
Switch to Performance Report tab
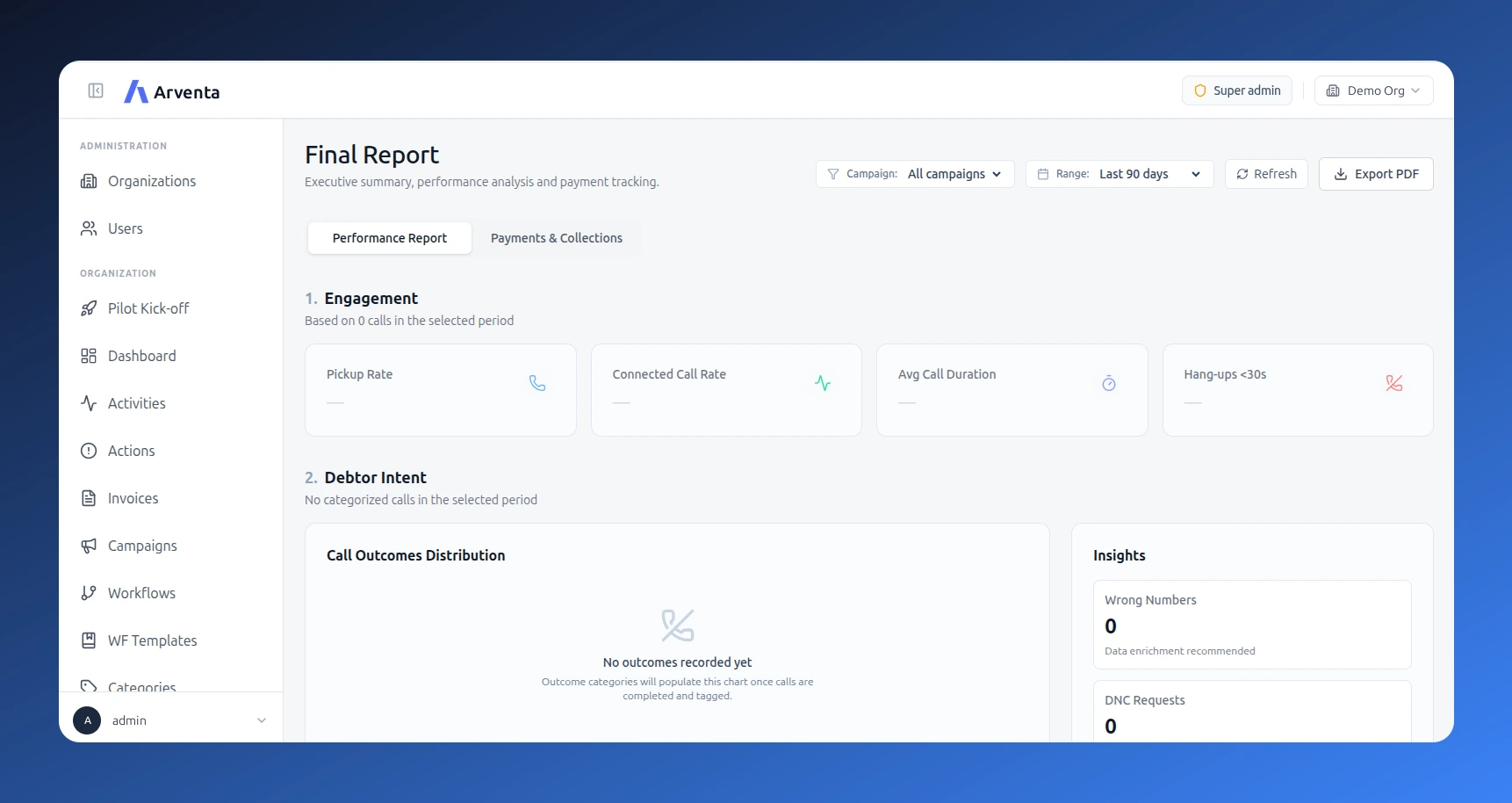pos(390,238)
